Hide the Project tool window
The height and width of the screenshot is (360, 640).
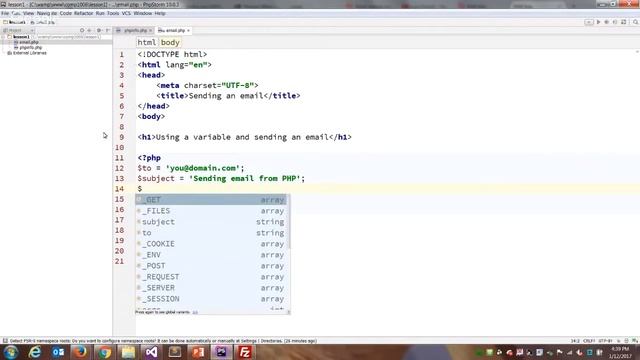[107, 31]
